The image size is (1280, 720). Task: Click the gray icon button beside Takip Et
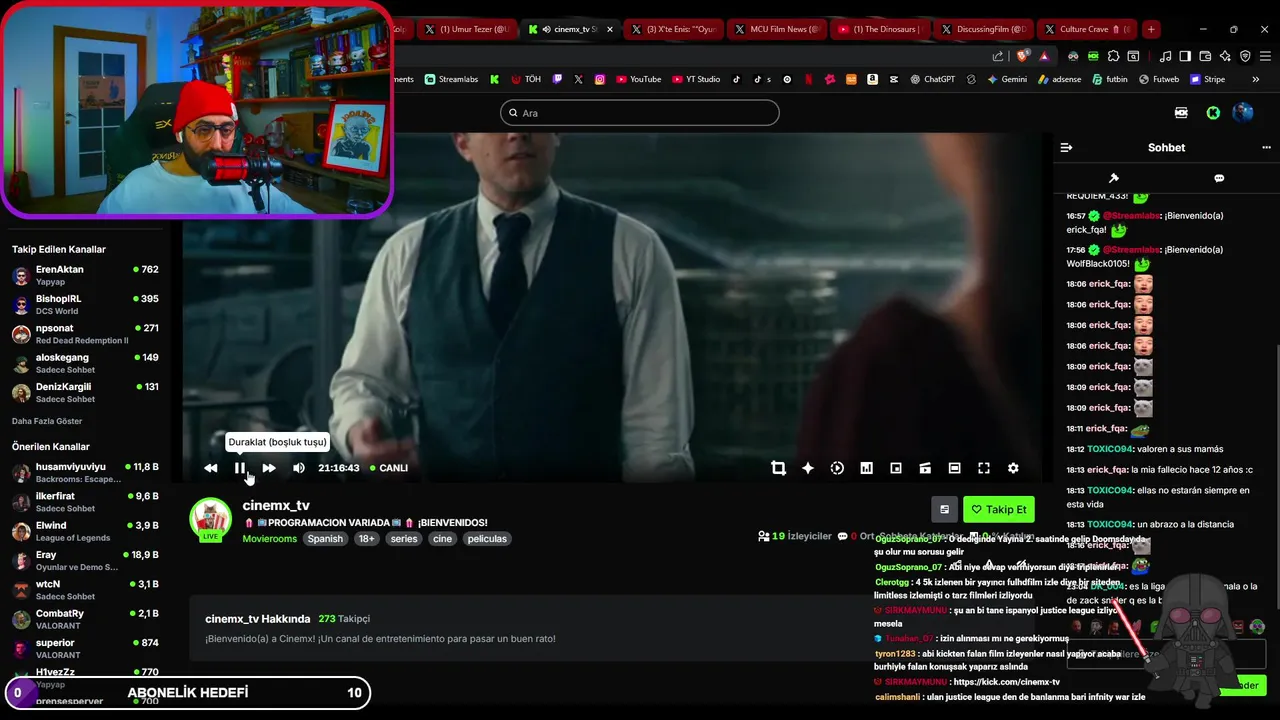944,509
